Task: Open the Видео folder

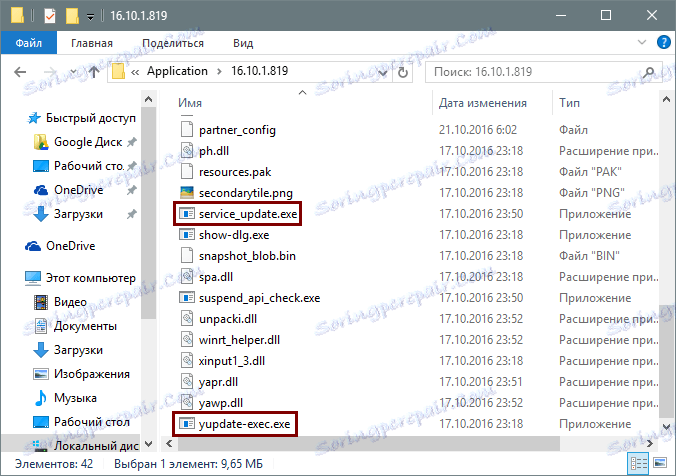Action: [70, 302]
